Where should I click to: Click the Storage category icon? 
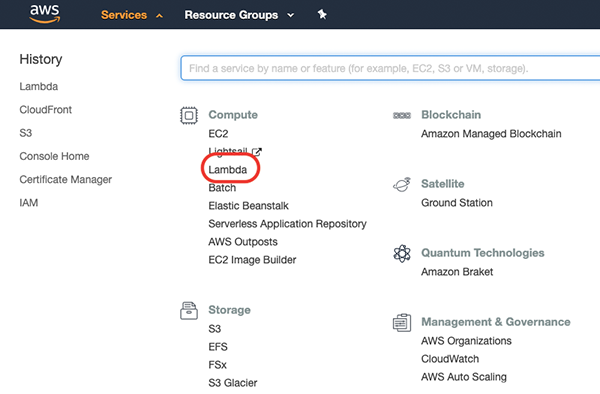(x=189, y=310)
